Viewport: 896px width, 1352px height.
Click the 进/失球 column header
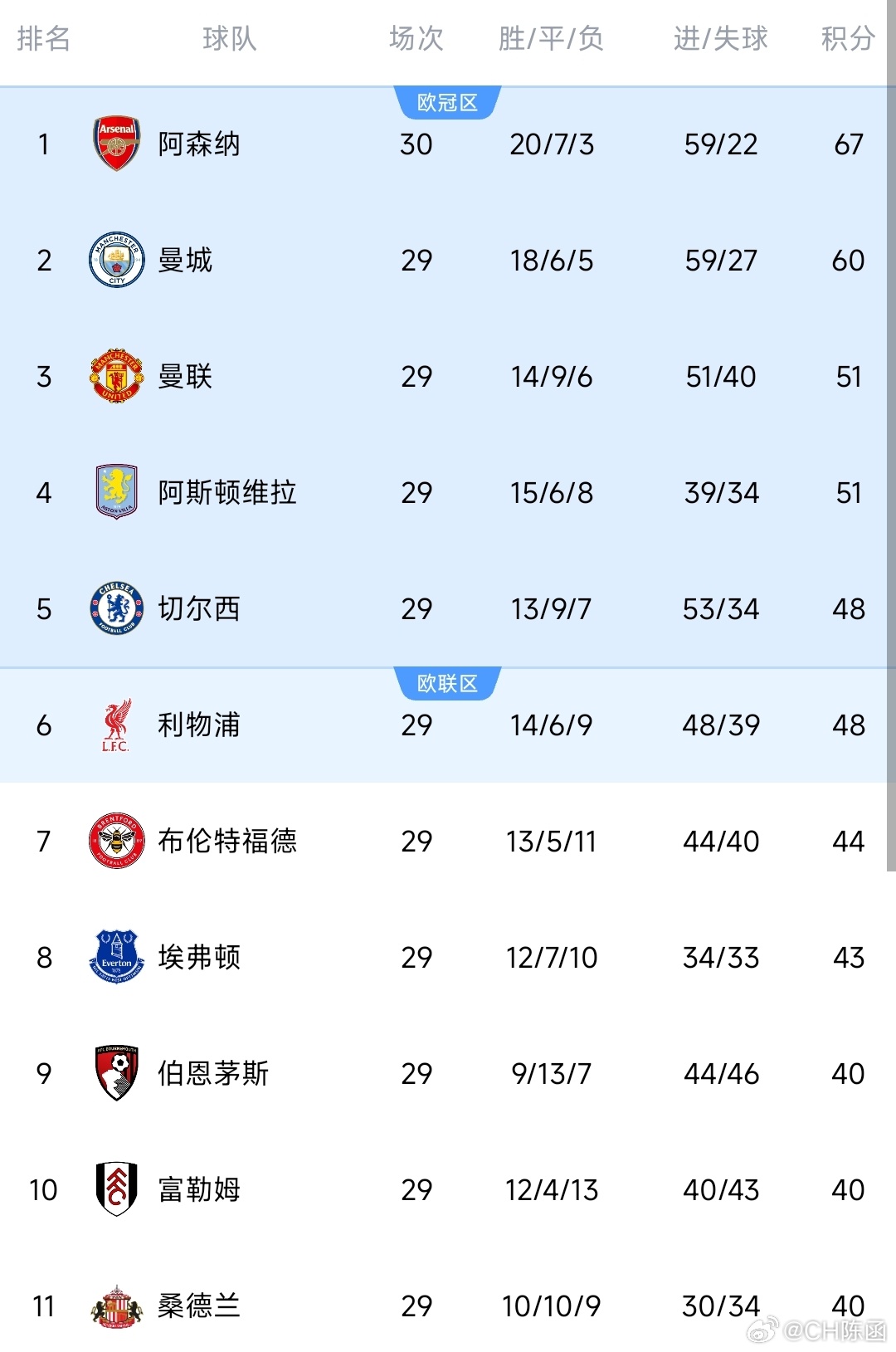(x=721, y=38)
